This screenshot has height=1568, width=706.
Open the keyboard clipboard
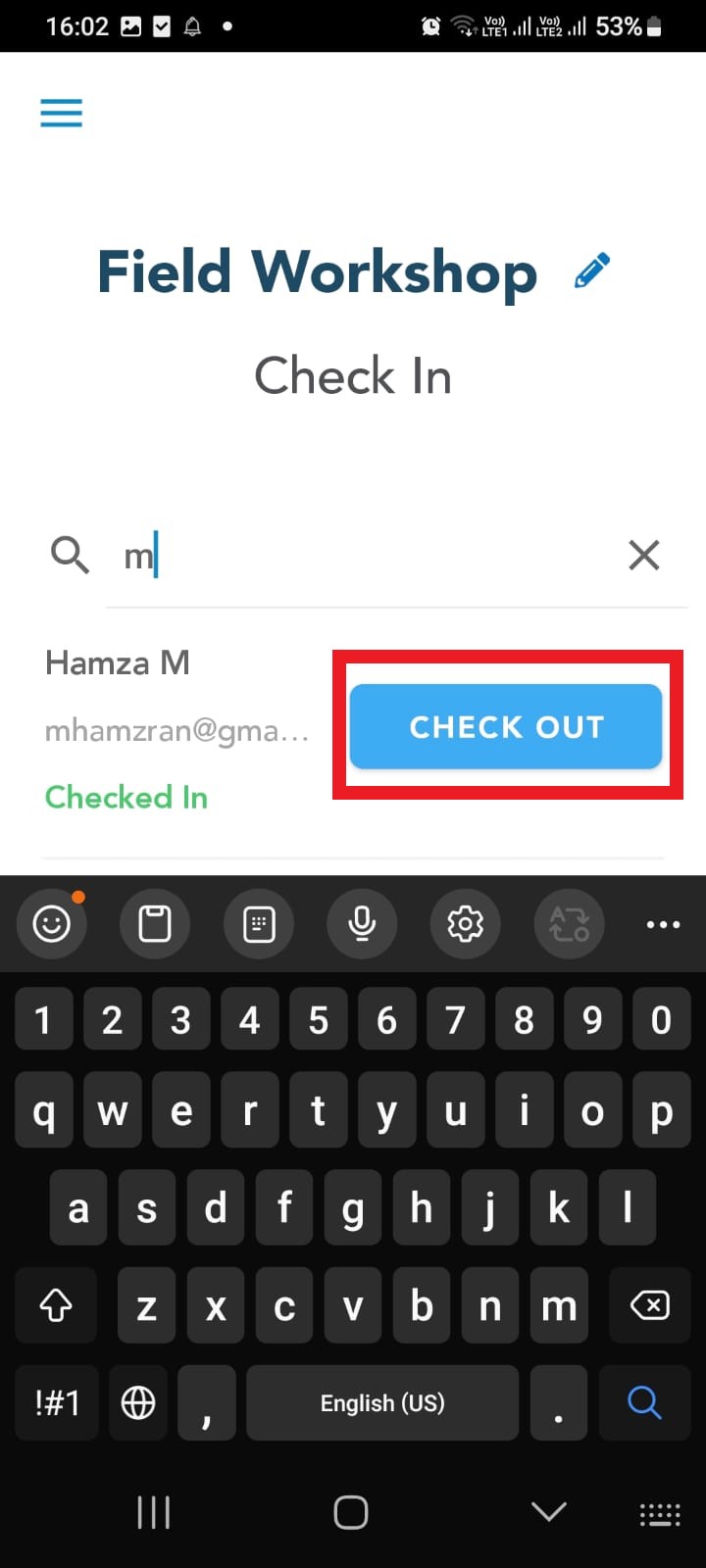(155, 923)
